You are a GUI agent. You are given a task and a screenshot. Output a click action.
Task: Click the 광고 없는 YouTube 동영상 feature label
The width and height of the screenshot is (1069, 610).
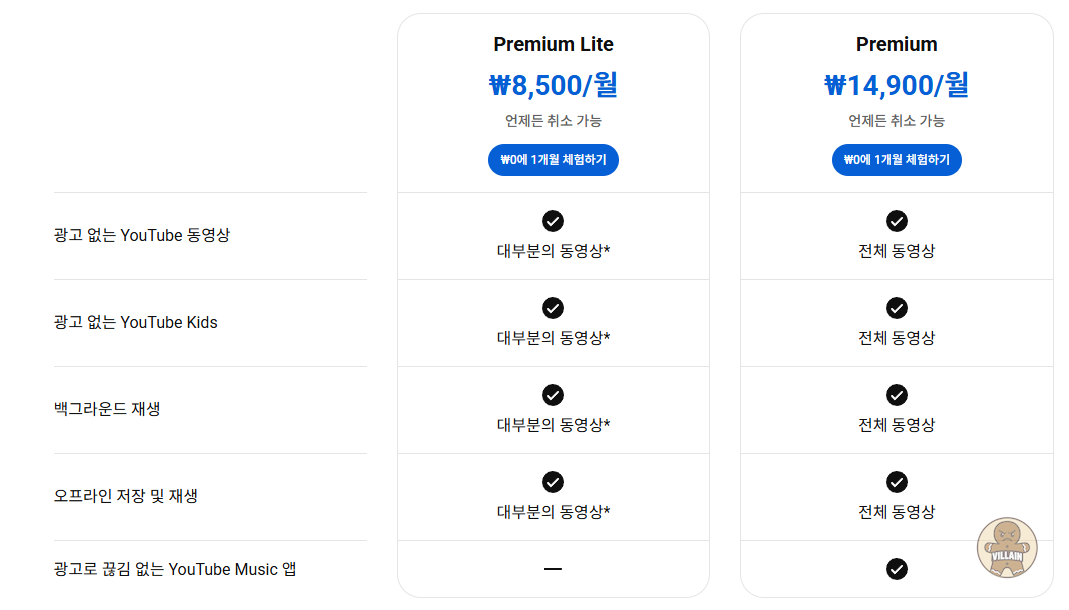pyautogui.click(x=141, y=235)
